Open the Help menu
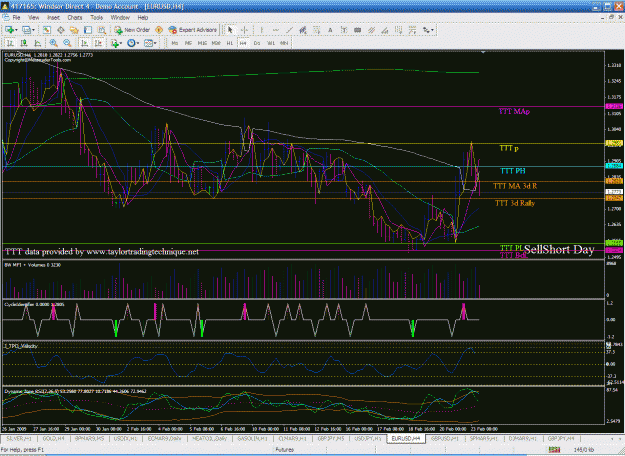This screenshot has width=625, height=456. (143, 18)
